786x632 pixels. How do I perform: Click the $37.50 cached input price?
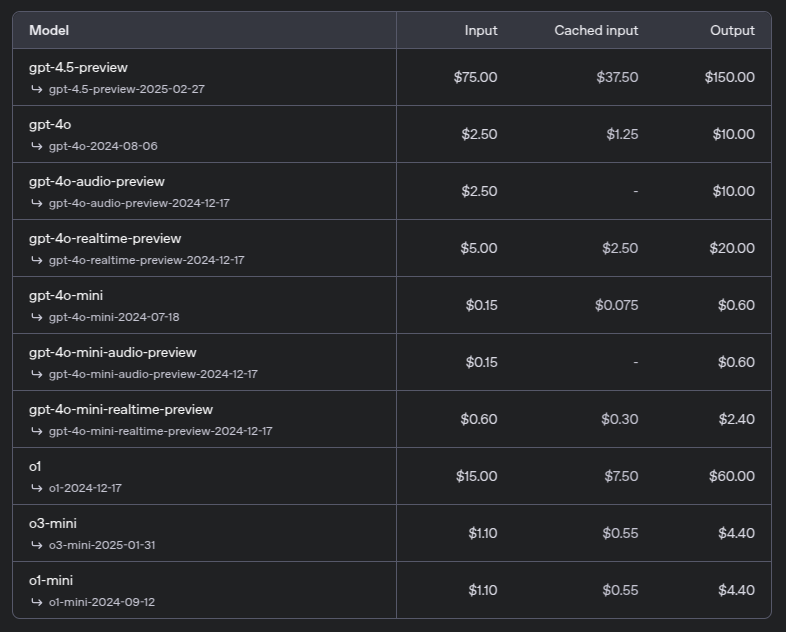pos(617,77)
